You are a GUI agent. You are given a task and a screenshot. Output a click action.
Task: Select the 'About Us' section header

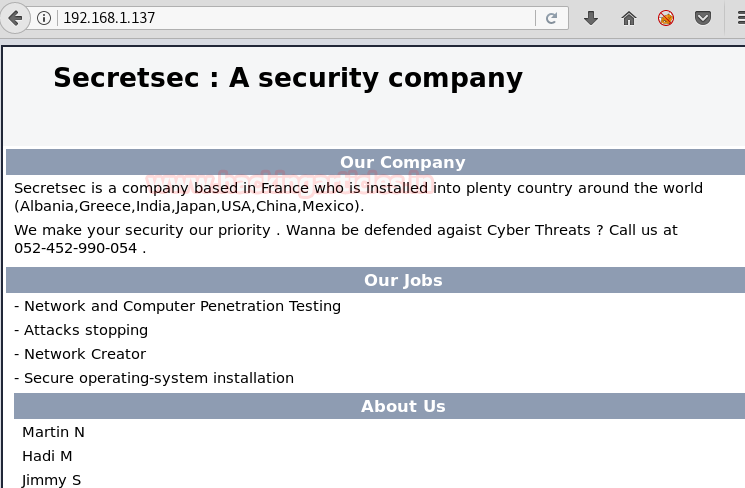[x=402, y=406]
